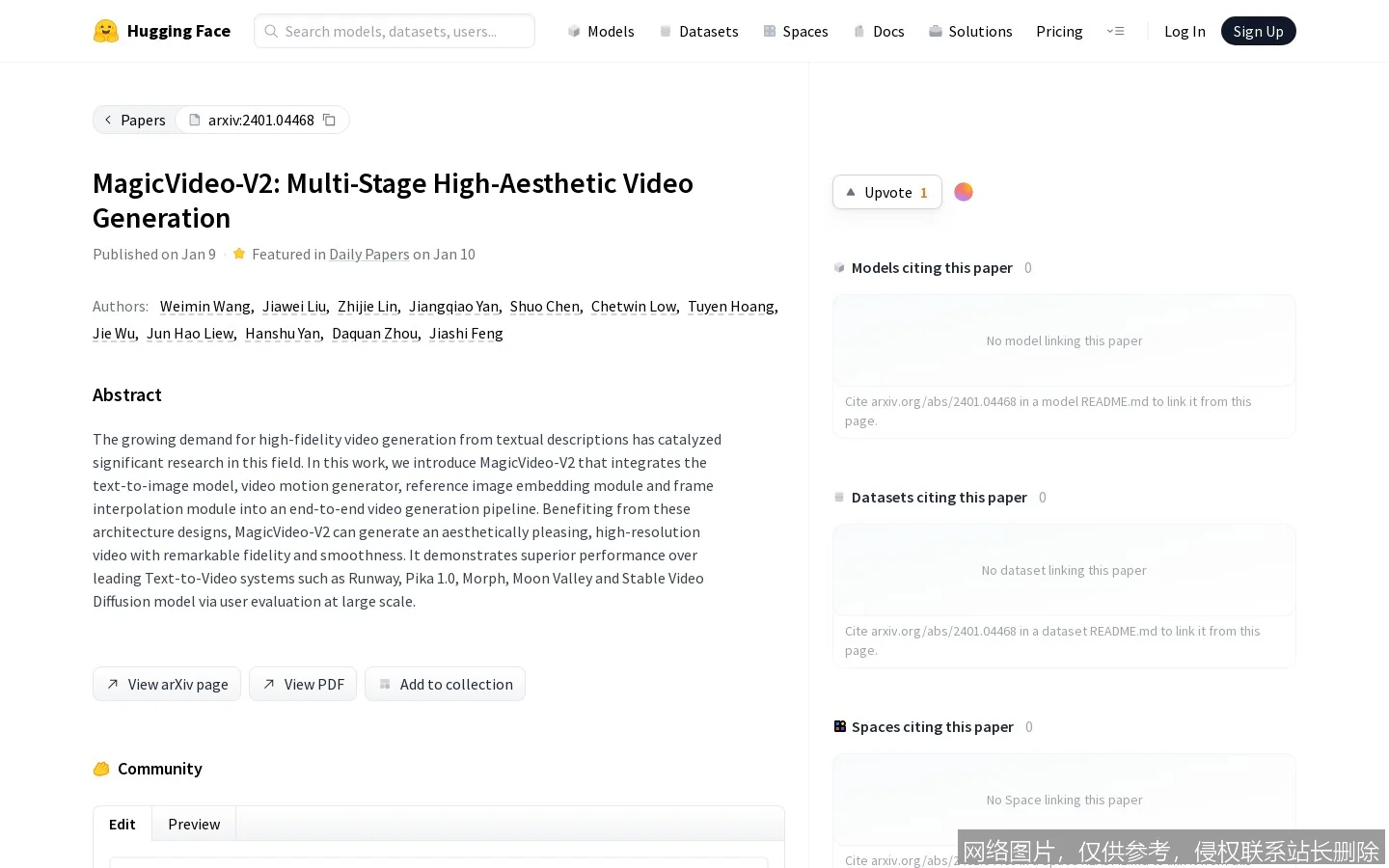Open View arXiv page link
Viewport: 1389px width, 868px height.
(x=167, y=684)
